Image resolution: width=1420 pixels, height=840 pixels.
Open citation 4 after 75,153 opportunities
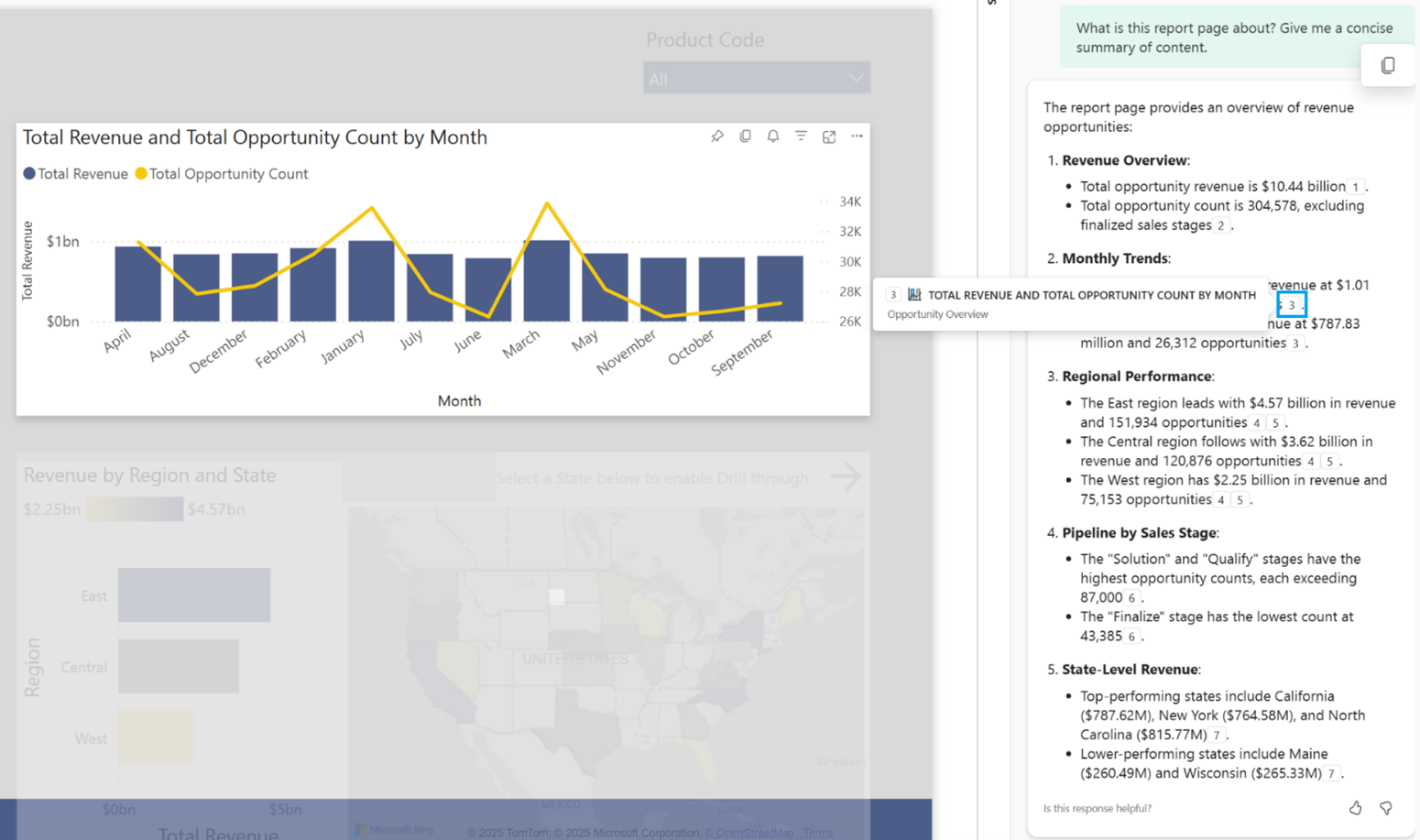point(1222,500)
